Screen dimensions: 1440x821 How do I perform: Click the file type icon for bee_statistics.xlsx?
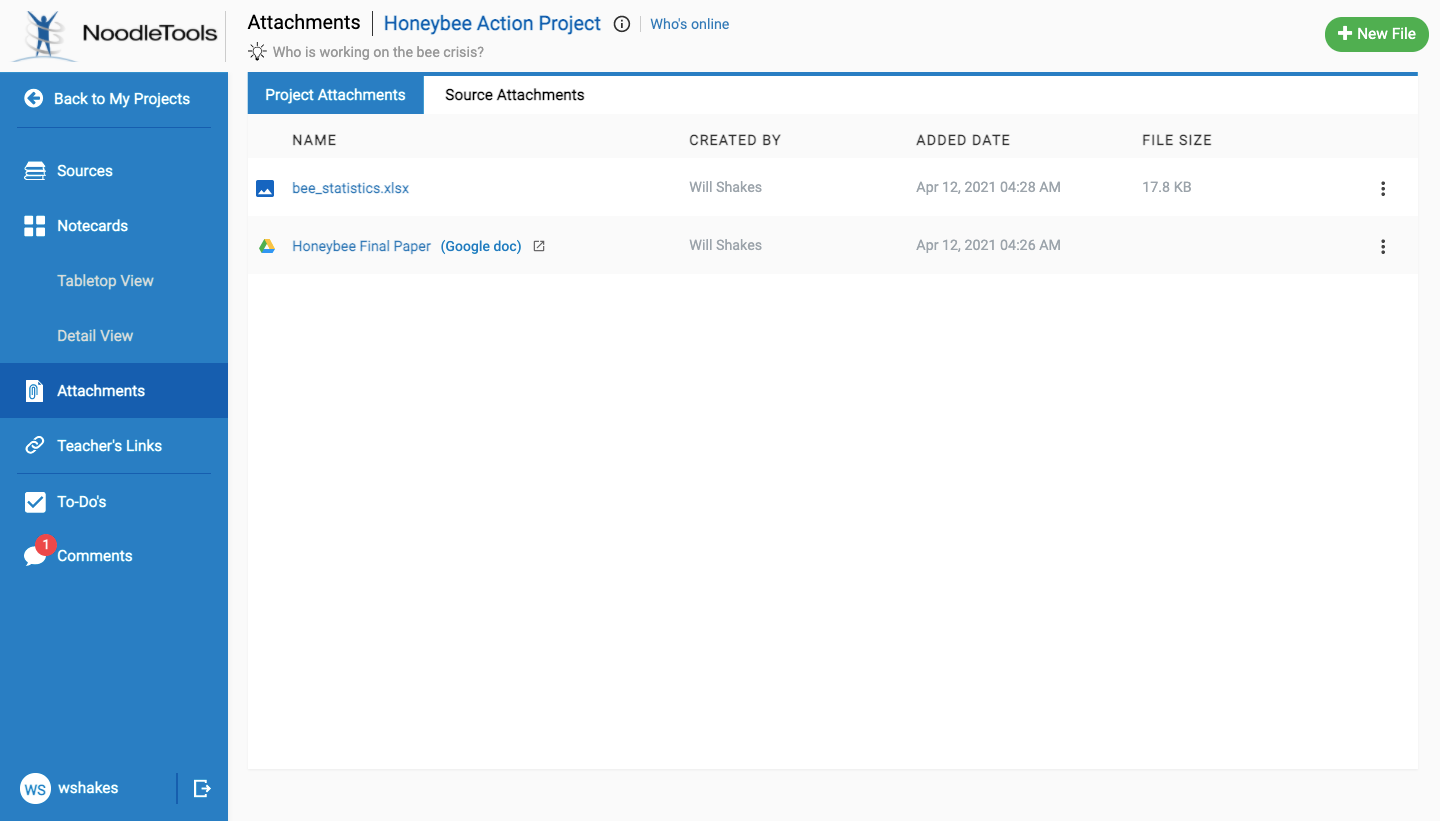coord(265,188)
